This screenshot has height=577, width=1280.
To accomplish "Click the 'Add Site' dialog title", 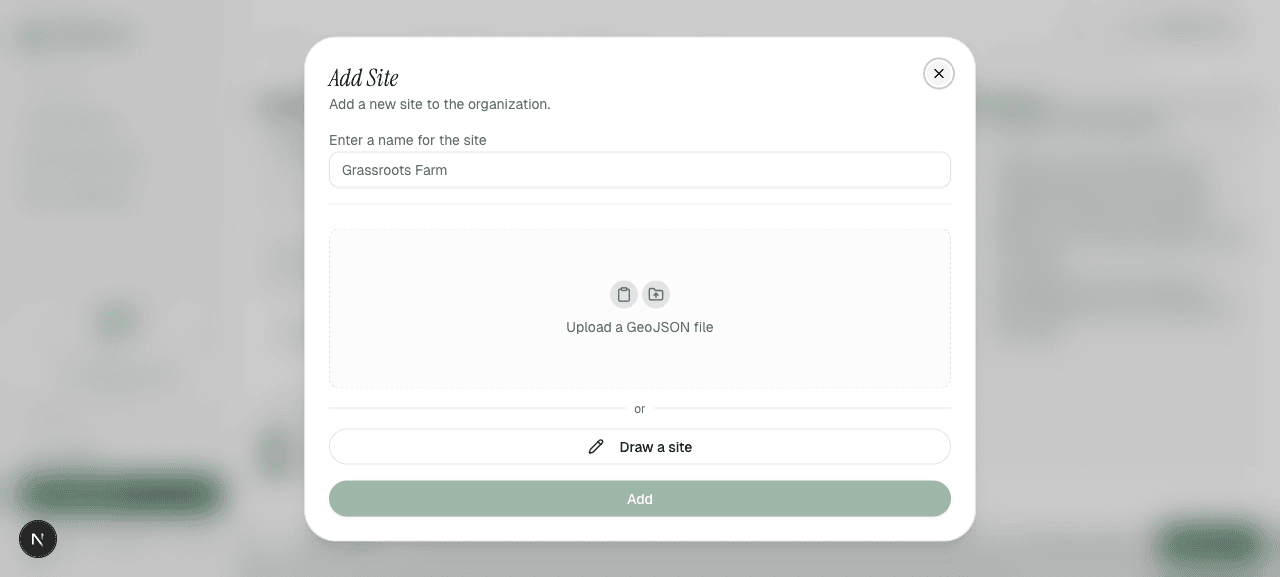I will [364, 78].
